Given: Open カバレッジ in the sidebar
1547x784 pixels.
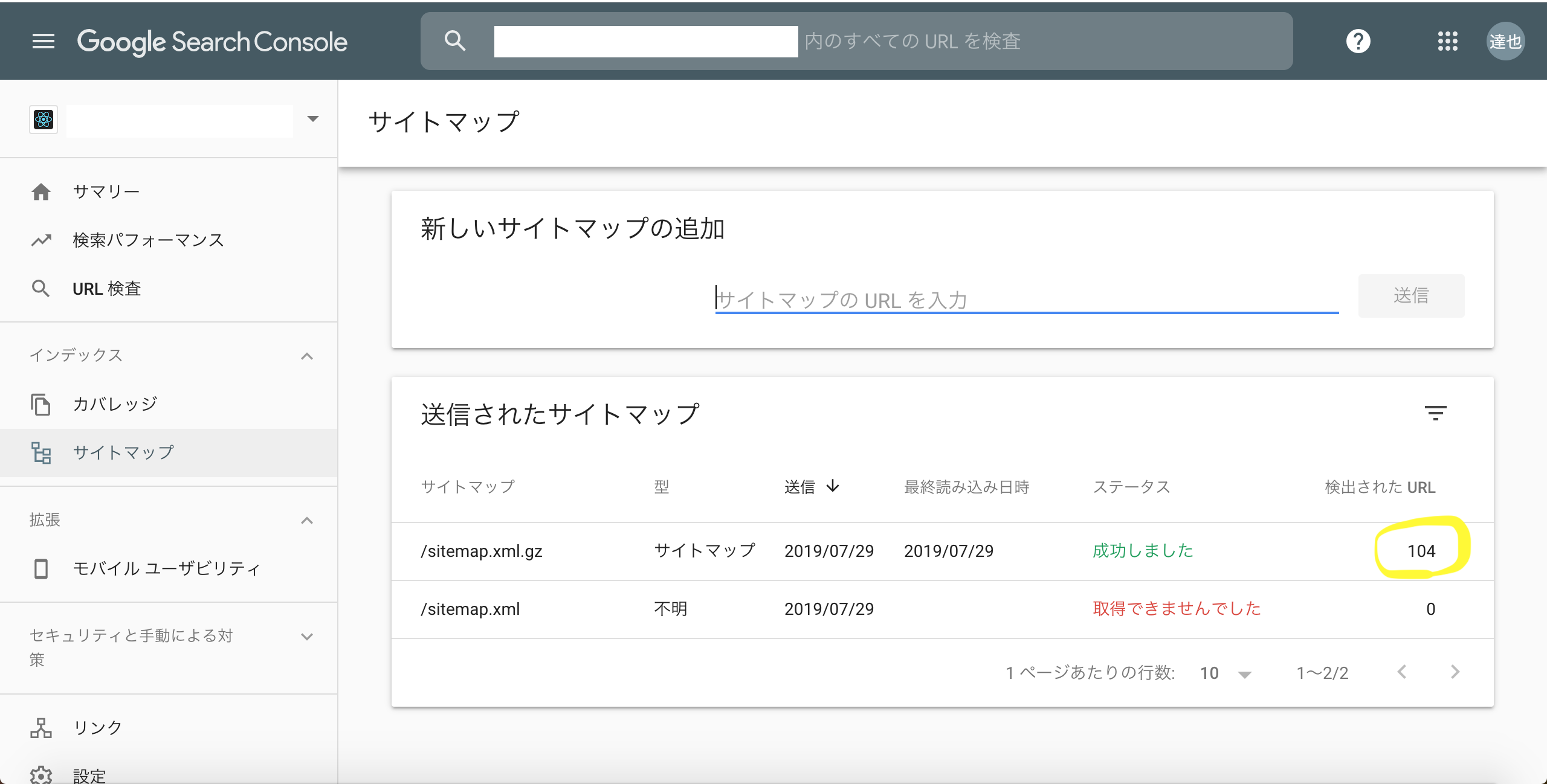Looking at the screenshot, I should (115, 403).
